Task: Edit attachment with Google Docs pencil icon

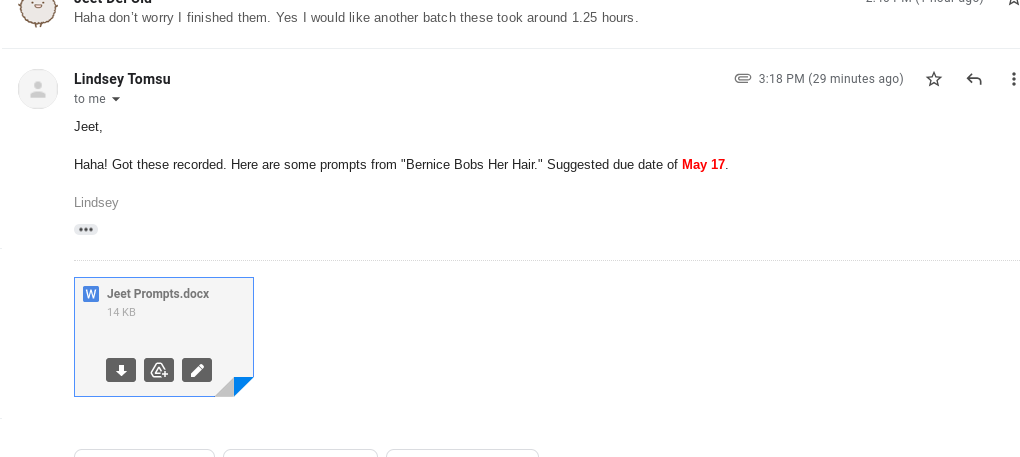Action: [197, 370]
